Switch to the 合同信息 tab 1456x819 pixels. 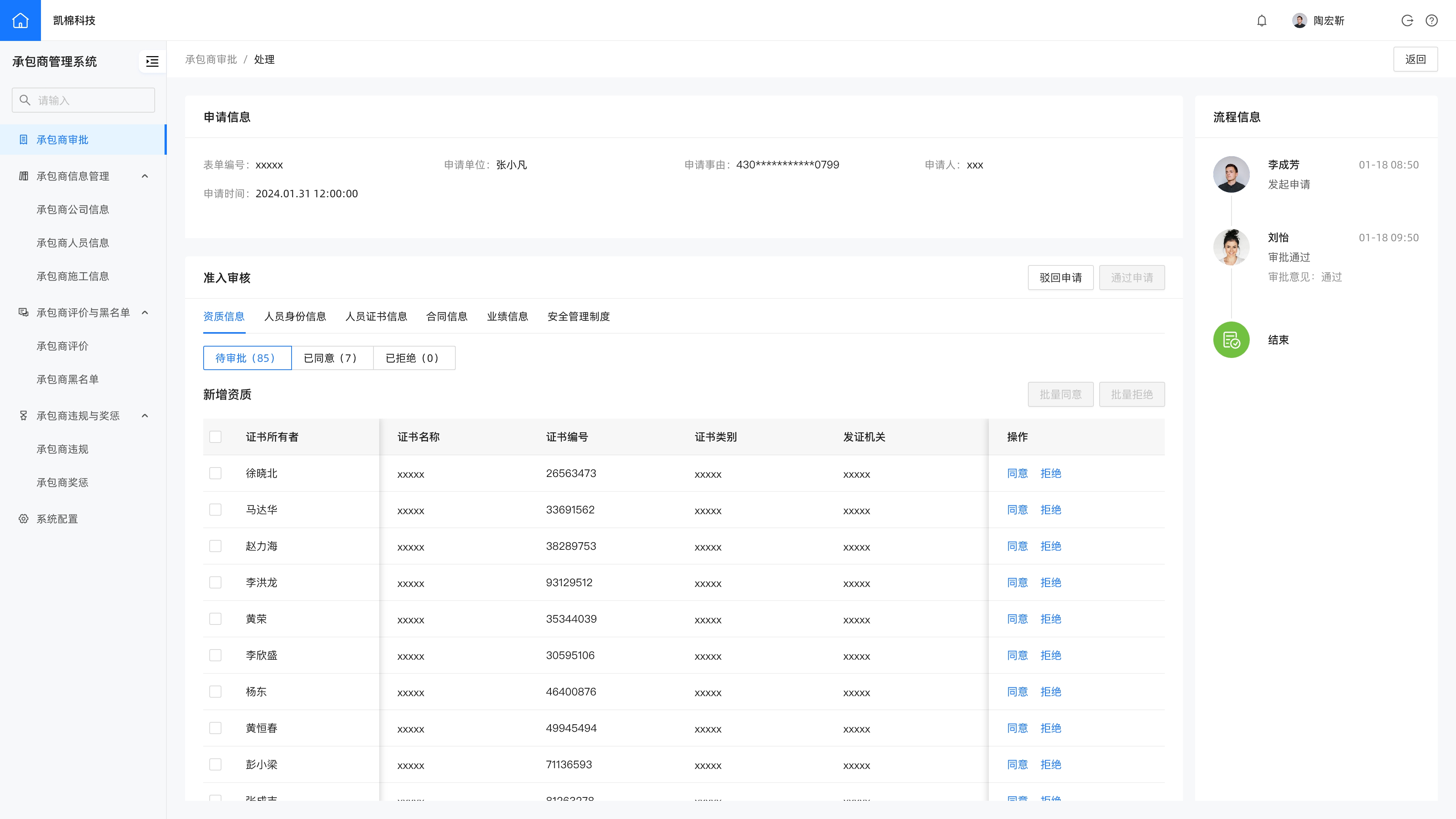coord(447,317)
